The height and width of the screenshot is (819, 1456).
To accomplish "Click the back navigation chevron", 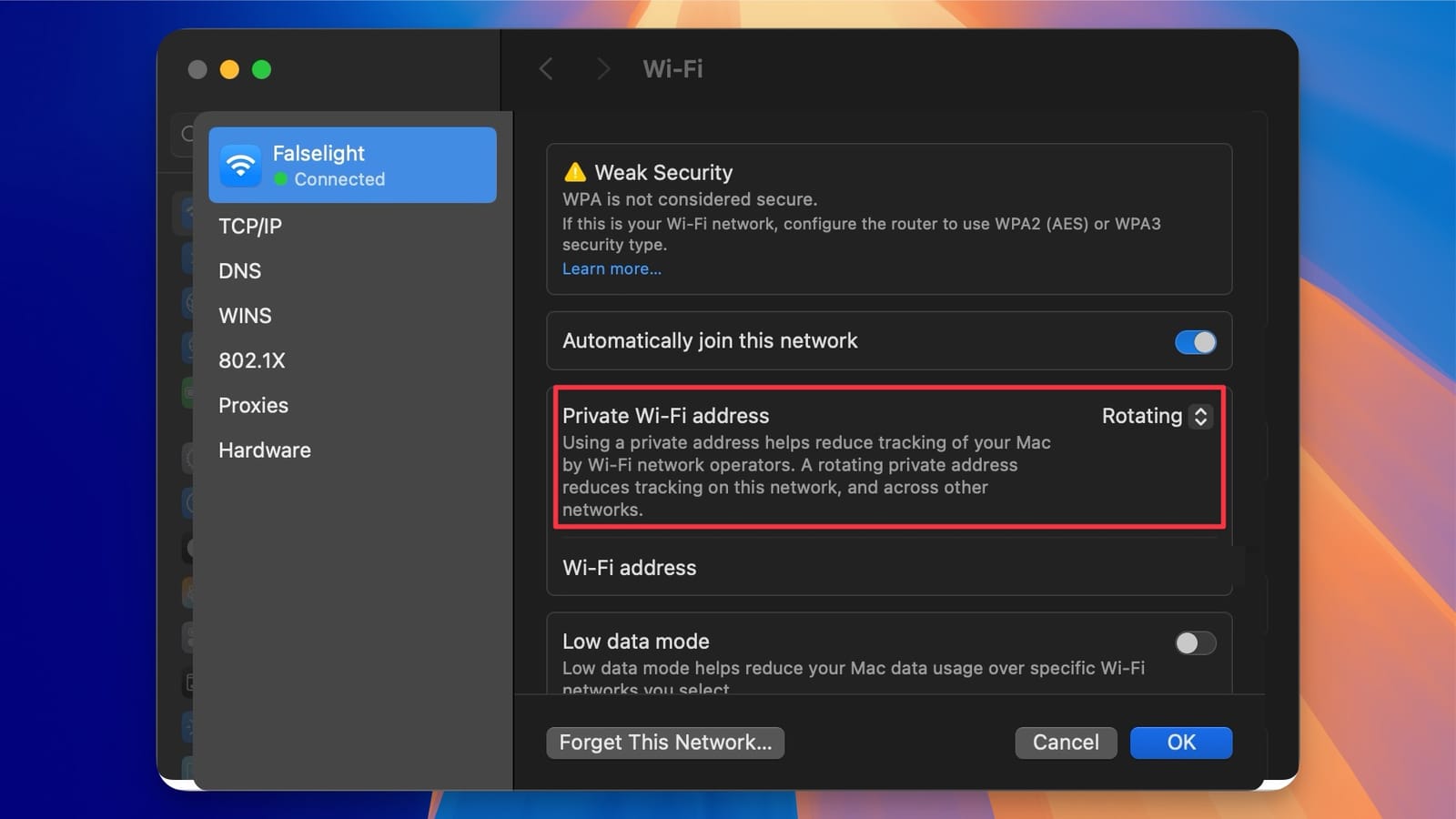I will tap(546, 68).
